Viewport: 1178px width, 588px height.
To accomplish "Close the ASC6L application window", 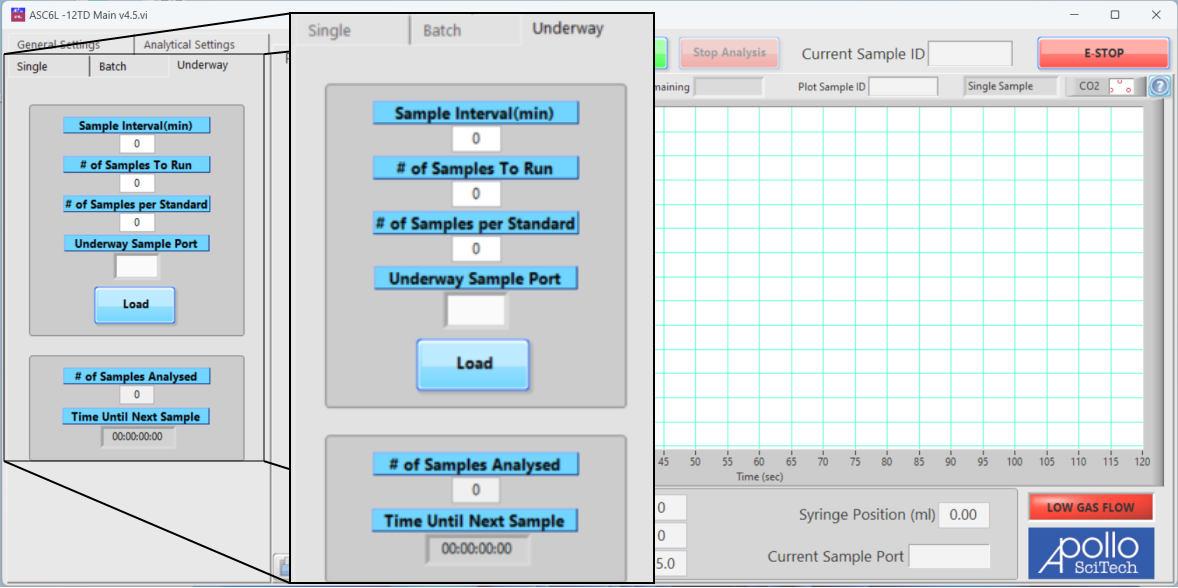I will coord(1156,14).
